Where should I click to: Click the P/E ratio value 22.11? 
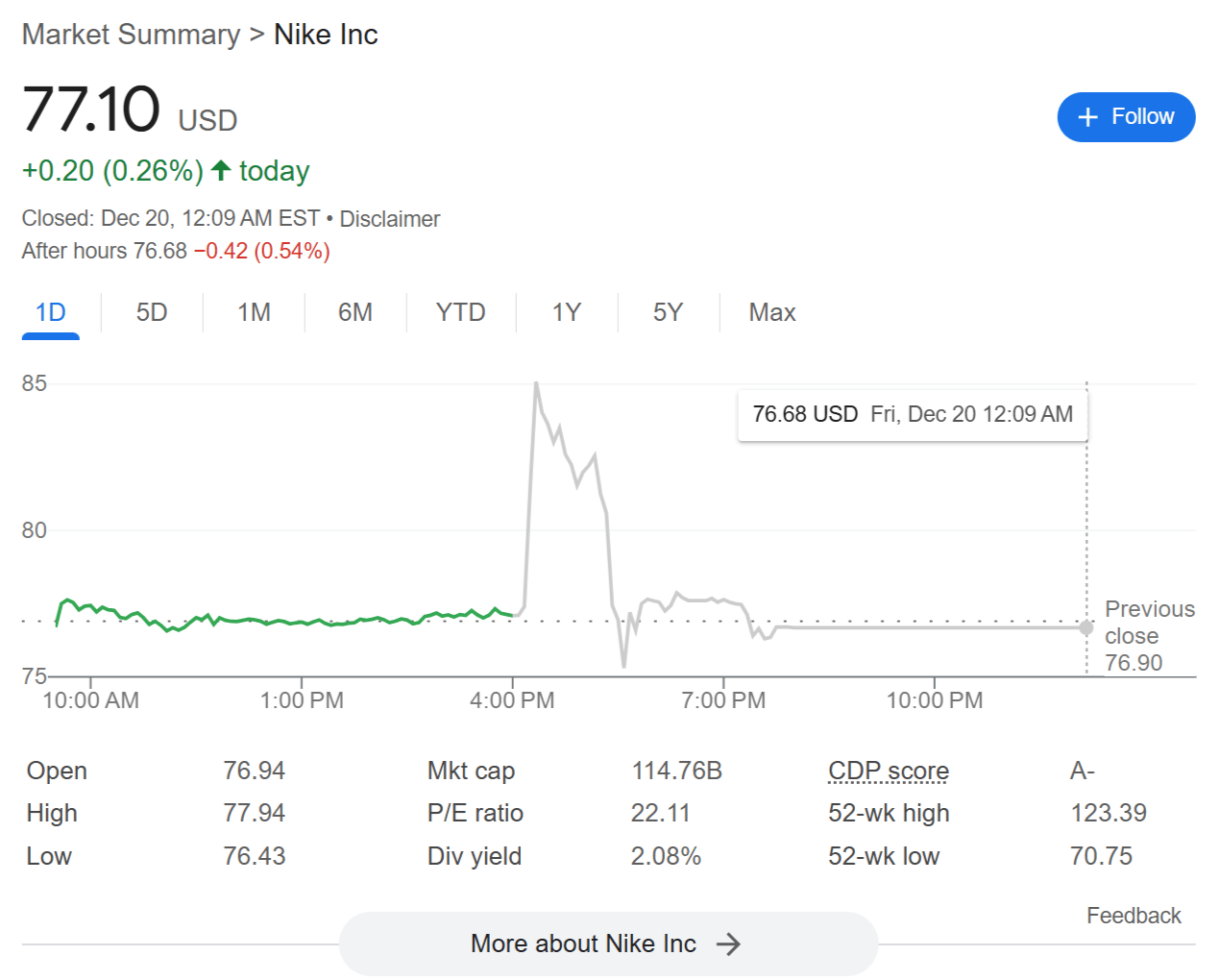tap(661, 814)
